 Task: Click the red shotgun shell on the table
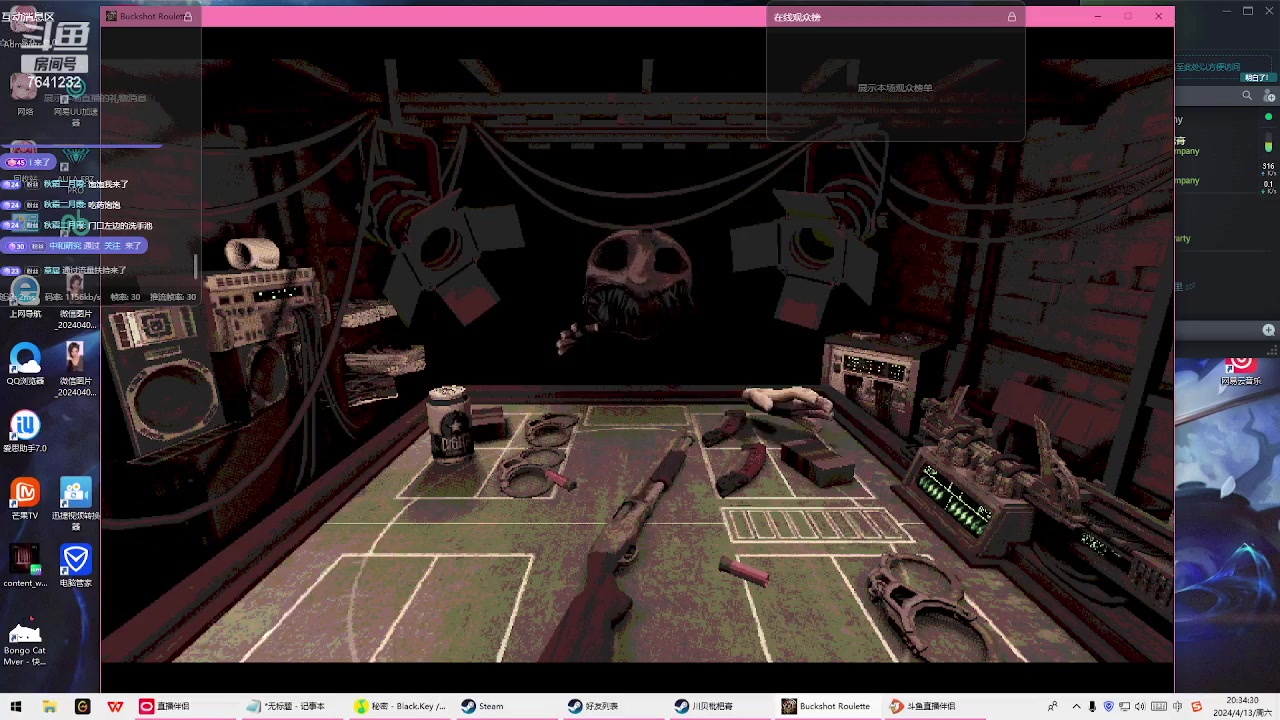coord(745,572)
